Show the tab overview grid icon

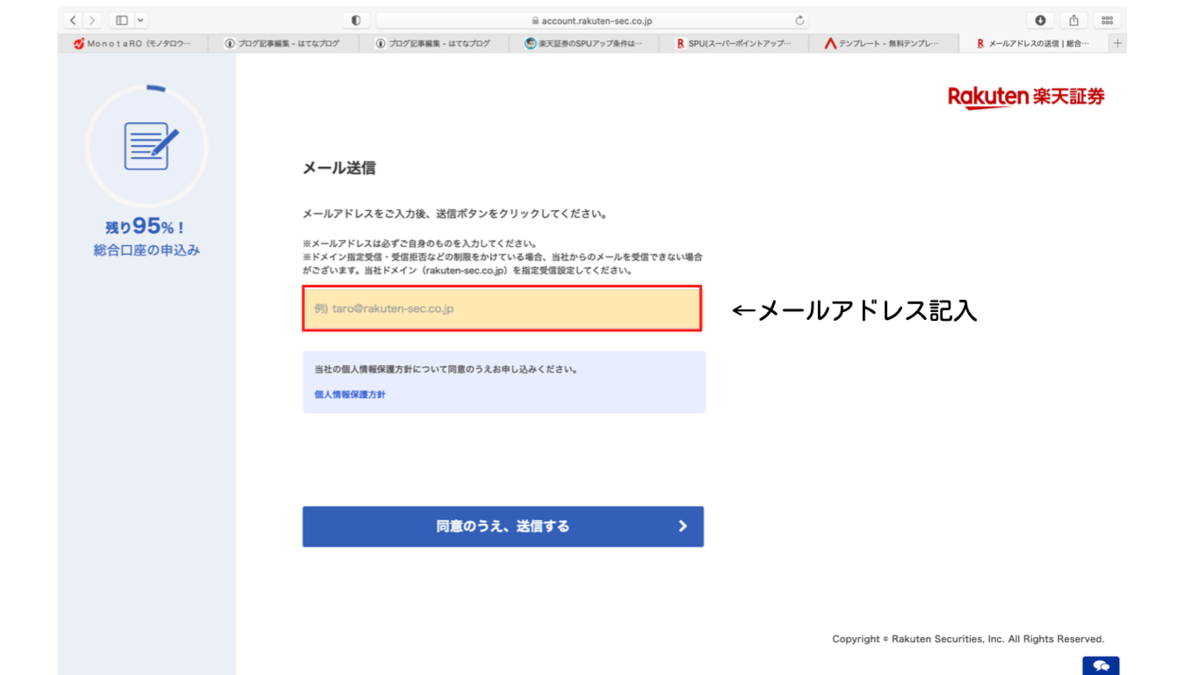[1107, 20]
